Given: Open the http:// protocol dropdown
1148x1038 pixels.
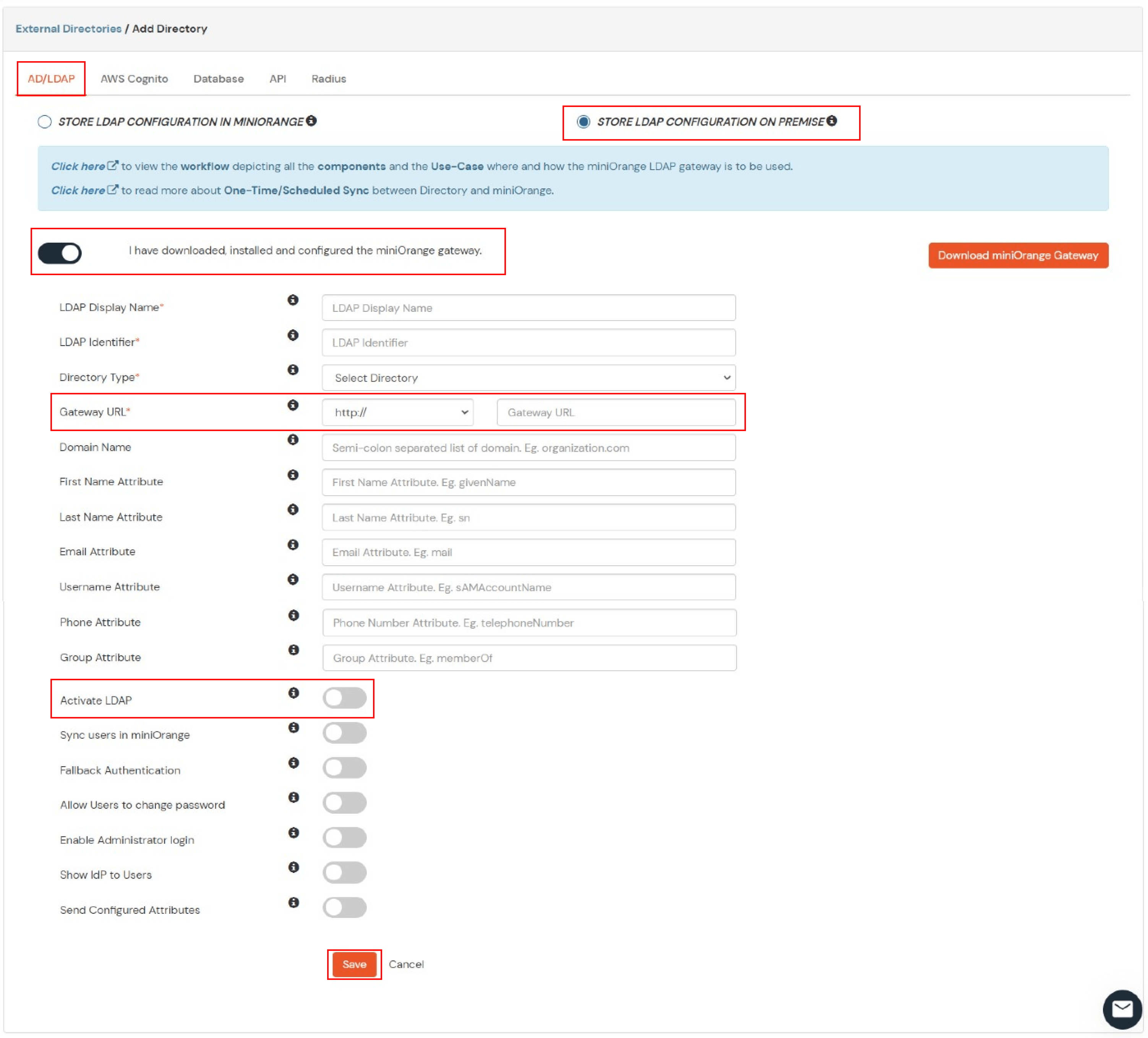Looking at the screenshot, I should tap(397, 413).
